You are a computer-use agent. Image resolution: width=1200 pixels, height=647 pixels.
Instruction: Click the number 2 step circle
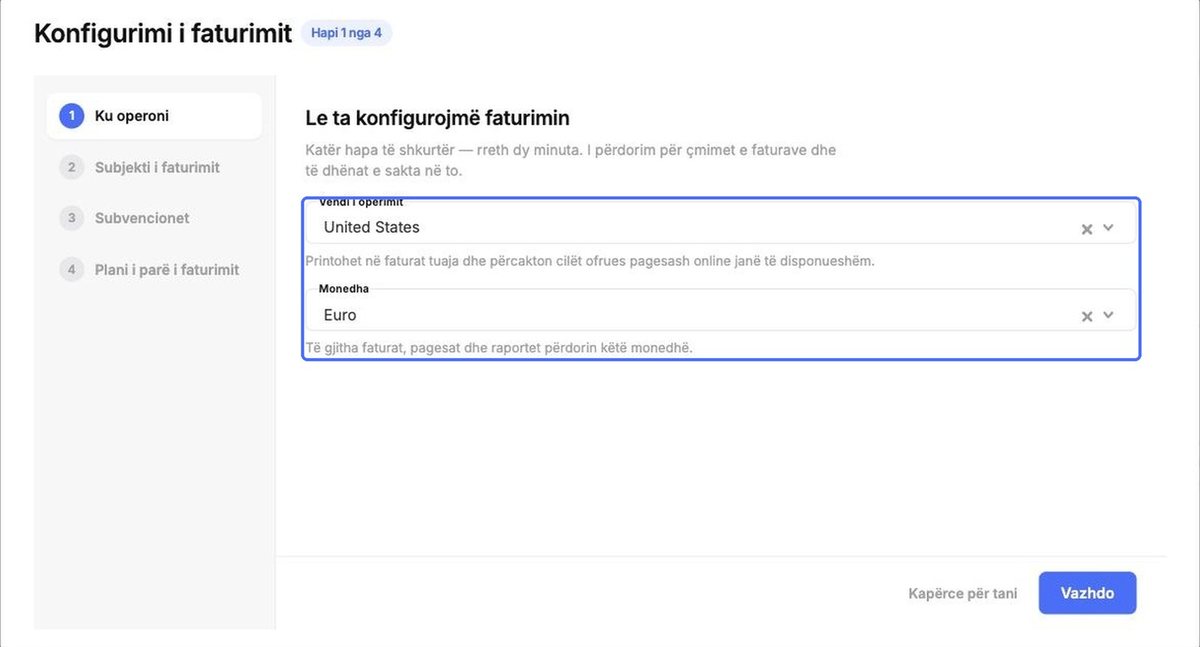[x=71, y=167]
